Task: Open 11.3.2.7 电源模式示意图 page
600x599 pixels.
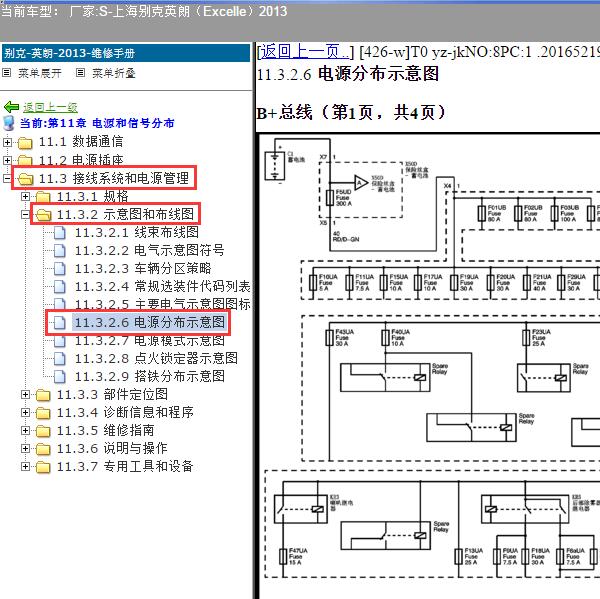Action: coord(150,340)
